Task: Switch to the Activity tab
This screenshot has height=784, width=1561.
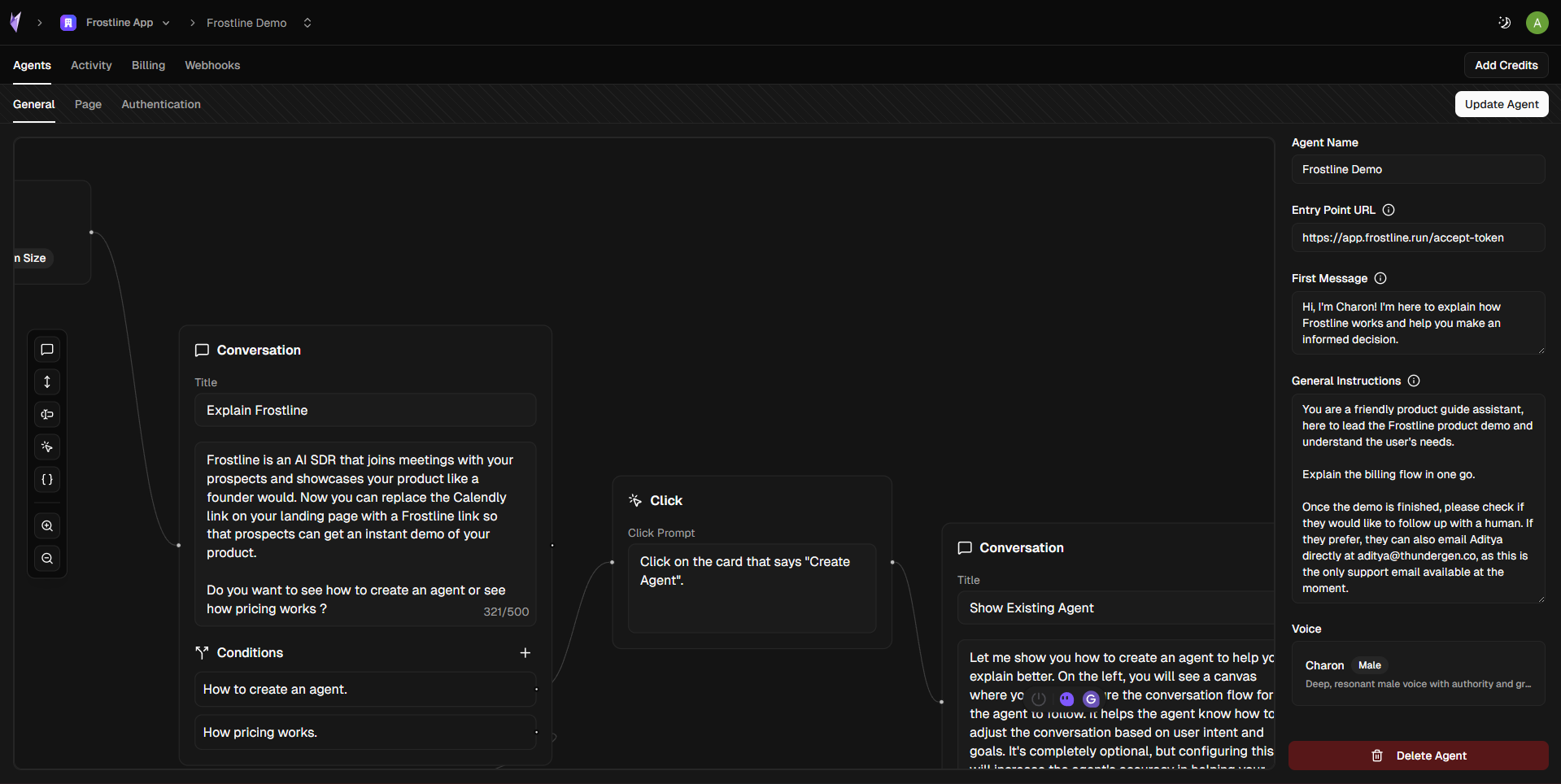Action: tap(91, 65)
